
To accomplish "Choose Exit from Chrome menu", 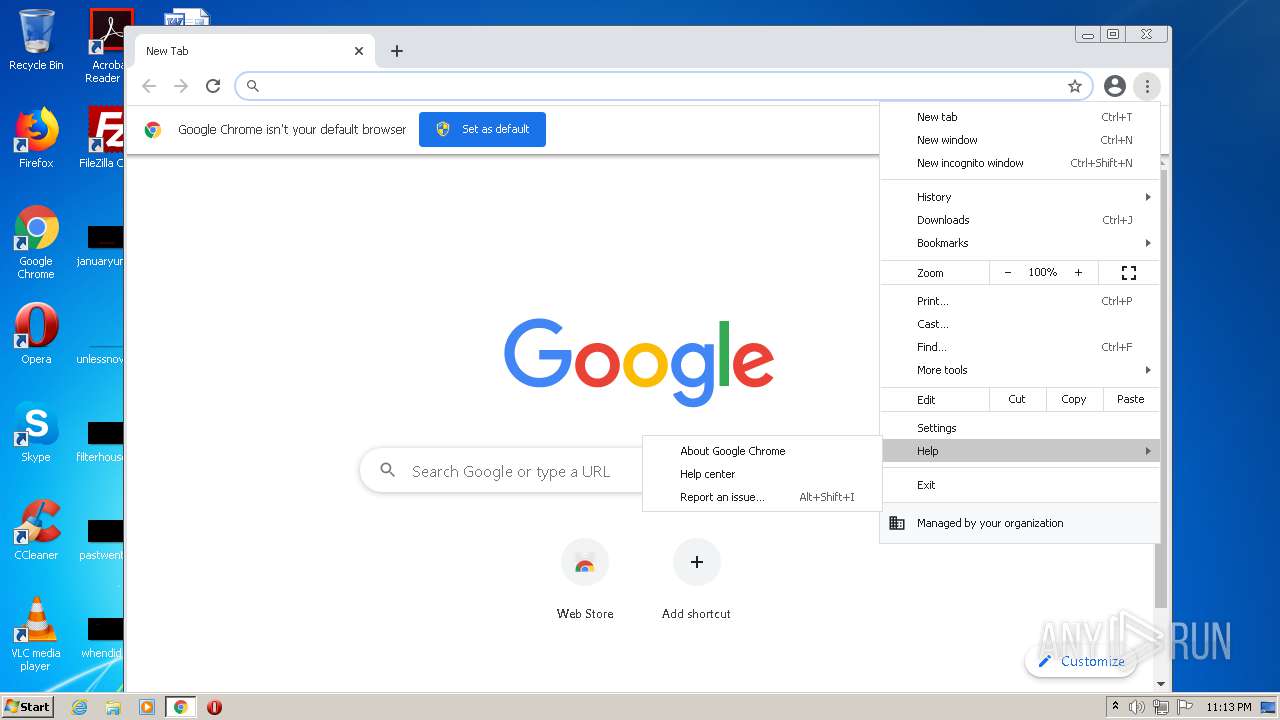I will coord(1020,485).
